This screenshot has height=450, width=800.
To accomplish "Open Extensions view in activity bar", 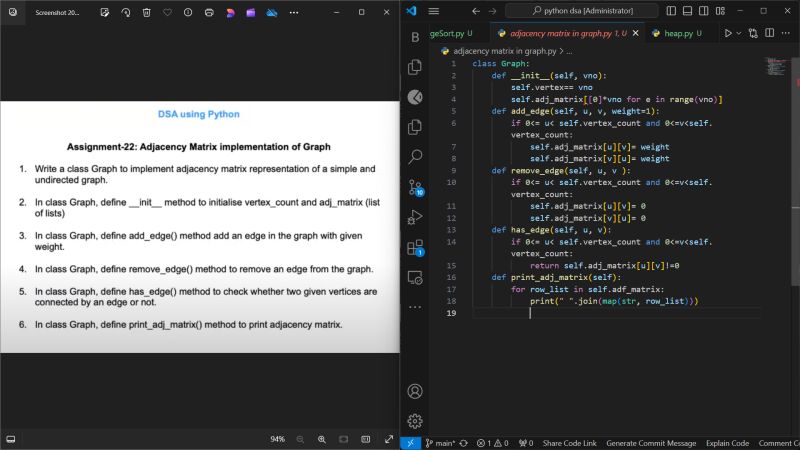I will point(415,248).
